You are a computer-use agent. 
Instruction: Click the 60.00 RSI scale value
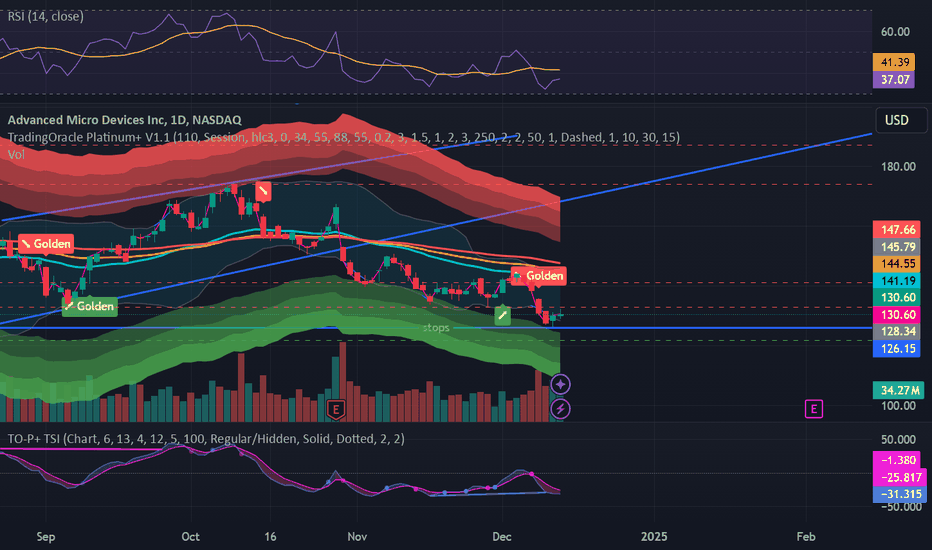[895, 32]
